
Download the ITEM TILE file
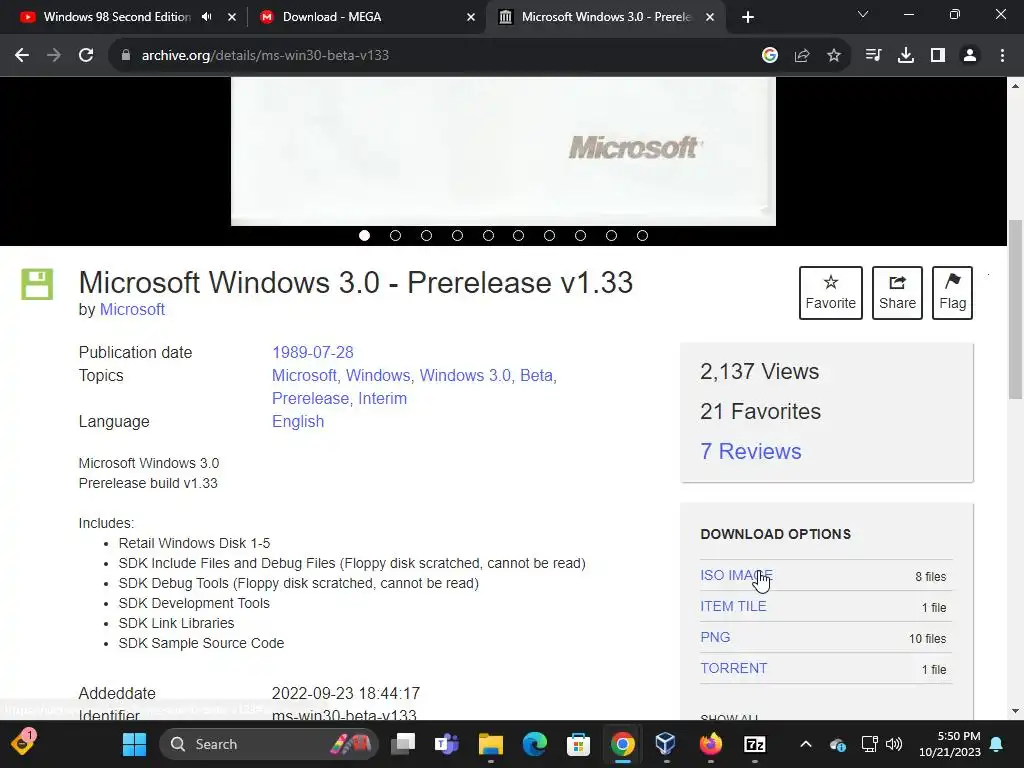tap(733, 607)
